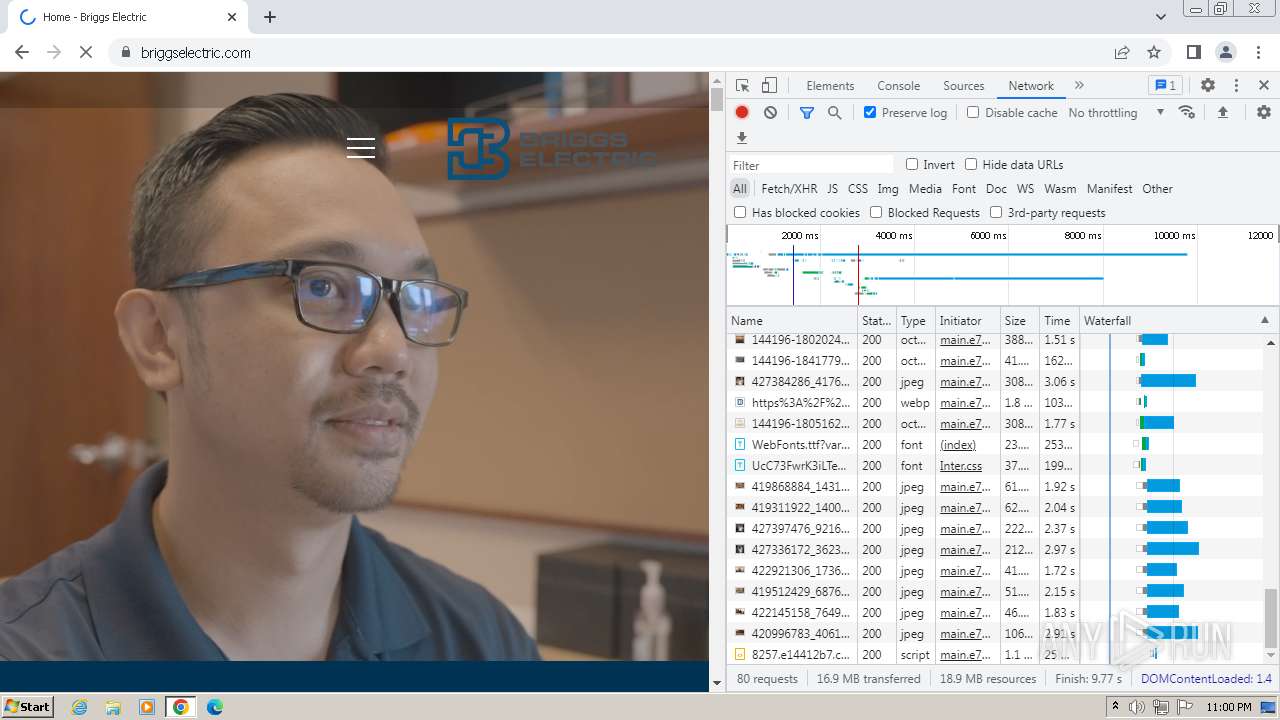Open network conditions wifi icon
The width and height of the screenshot is (1280, 720).
coord(1187,113)
